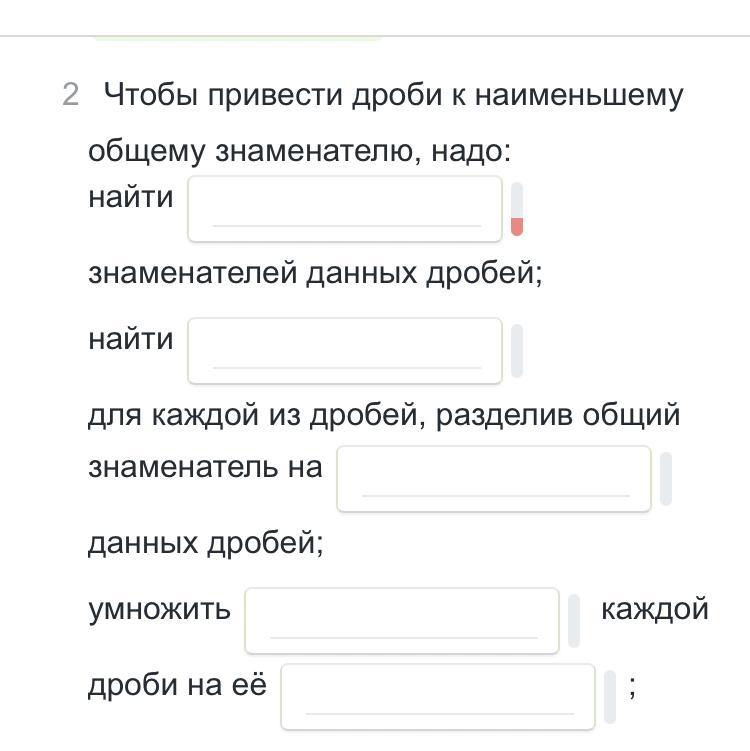750x751 pixels.
Task: Click the blank after "умножить"
Action: (402, 621)
